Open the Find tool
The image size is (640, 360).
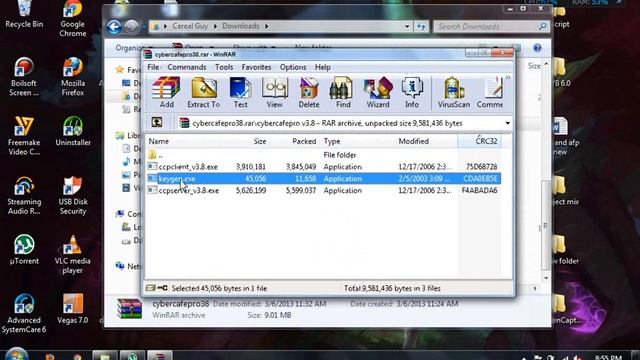pos(343,92)
